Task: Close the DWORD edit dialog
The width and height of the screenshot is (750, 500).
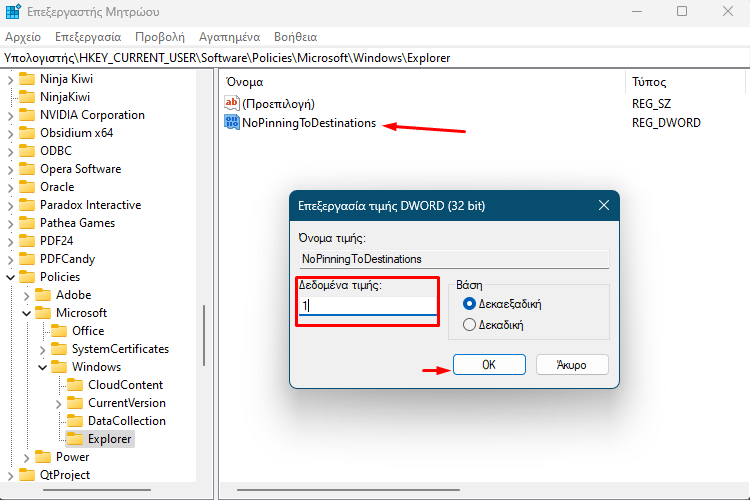Action: (604, 205)
